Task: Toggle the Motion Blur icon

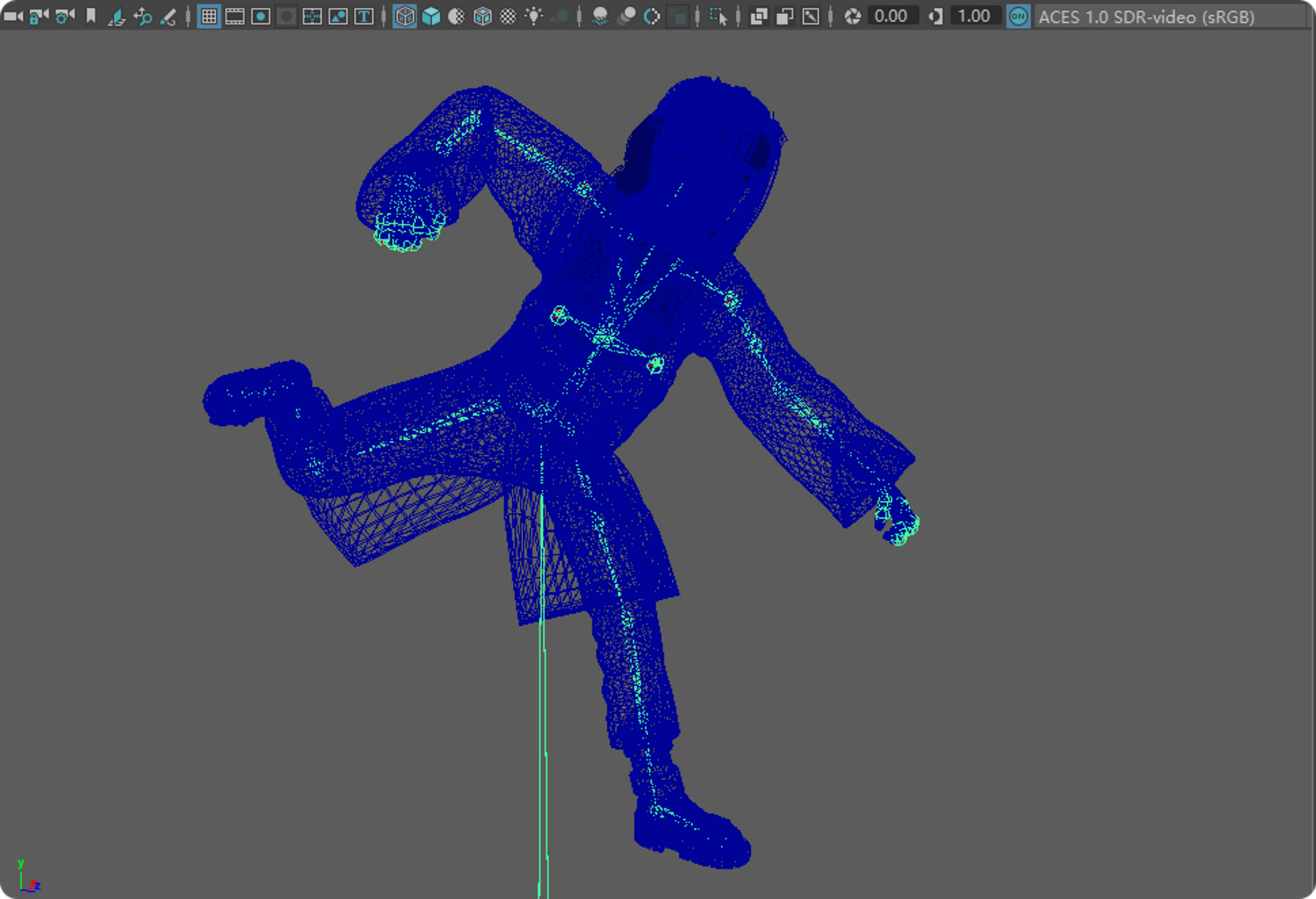Action: [626, 16]
